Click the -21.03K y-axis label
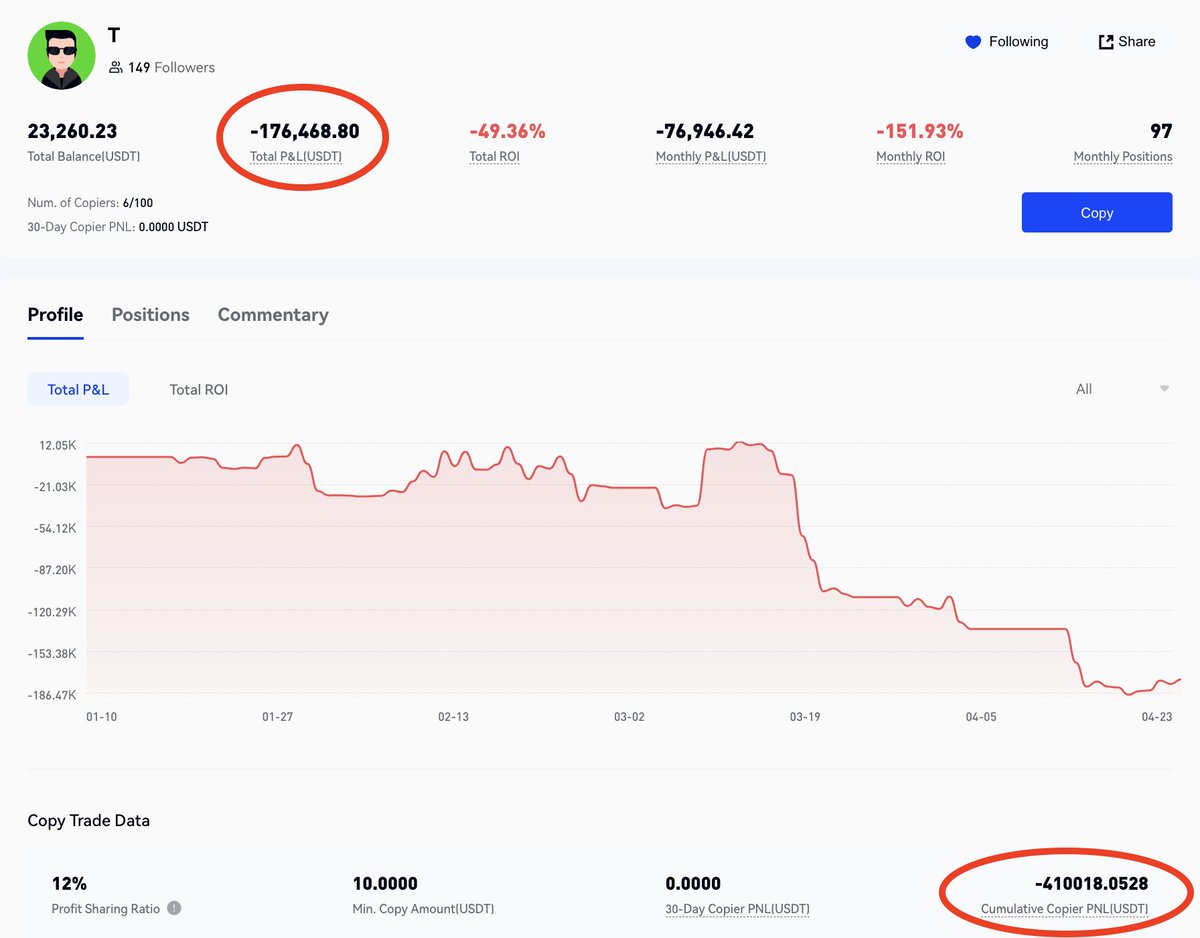The height and width of the screenshot is (938, 1200). click(x=54, y=487)
